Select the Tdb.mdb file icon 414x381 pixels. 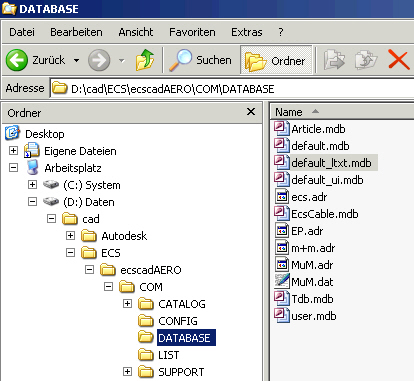(x=281, y=299)
